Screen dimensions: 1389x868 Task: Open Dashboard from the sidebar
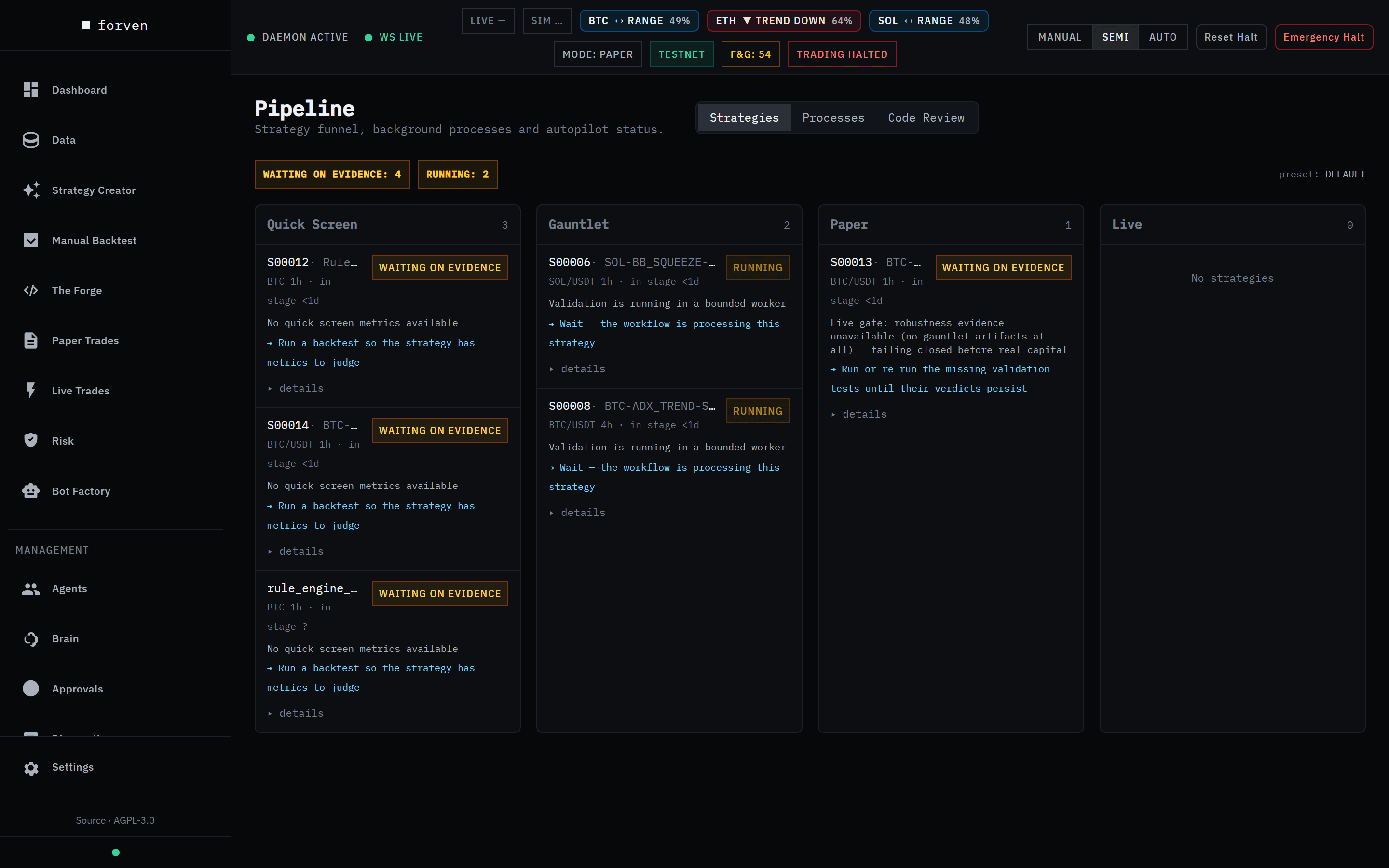[115, 90]
